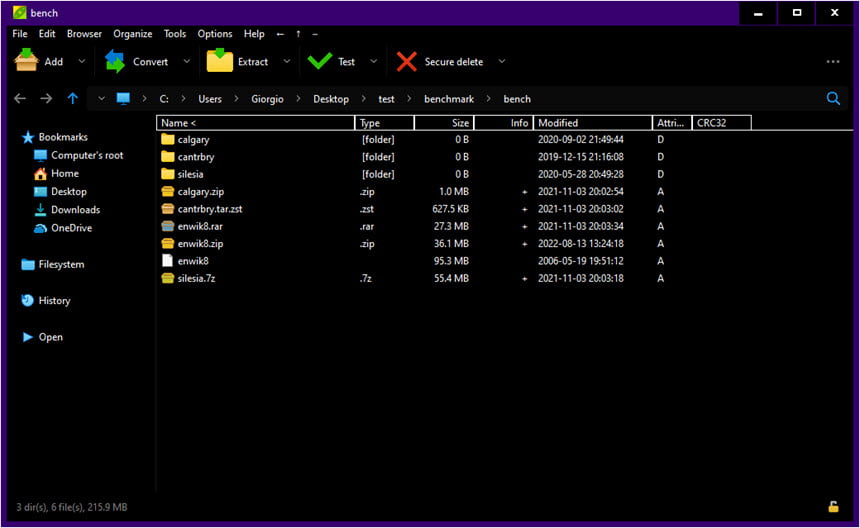Sort files by Size column header
The image size is (860, 528).
click(444, 123)
